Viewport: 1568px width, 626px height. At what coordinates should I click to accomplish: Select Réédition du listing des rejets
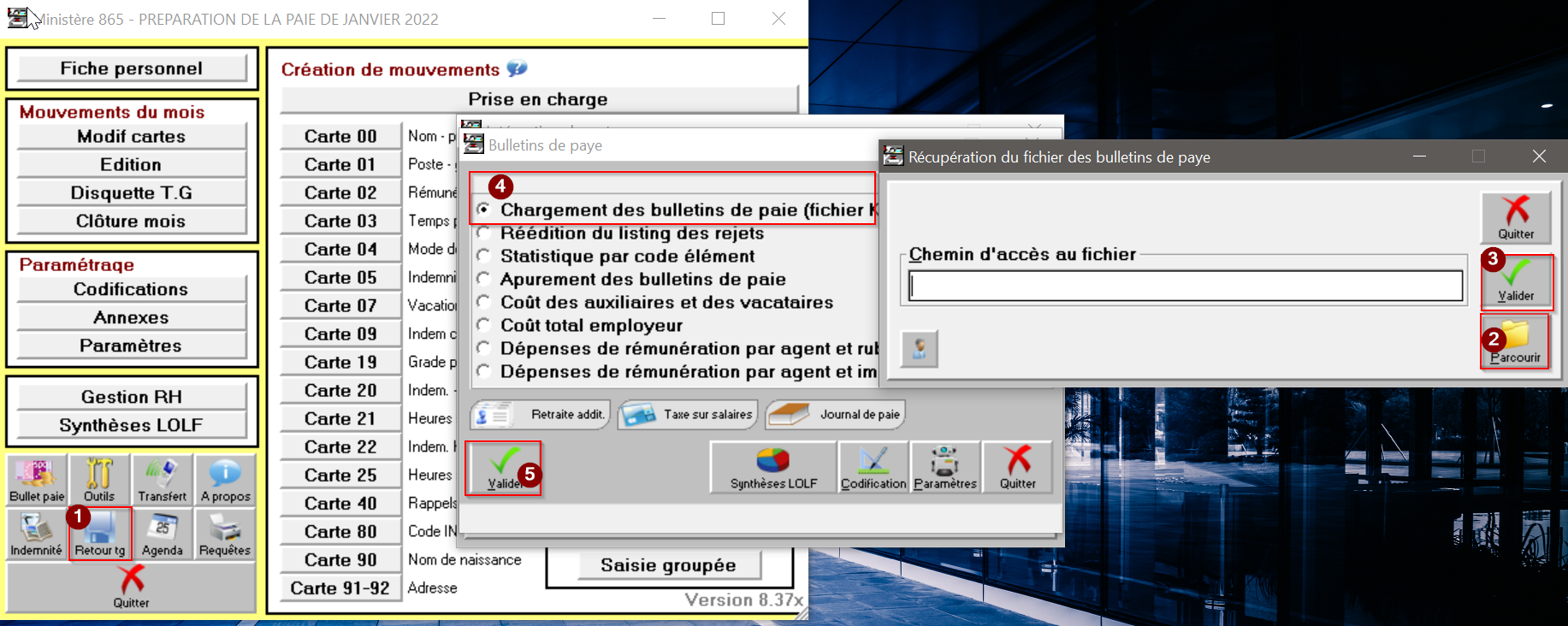484,233
